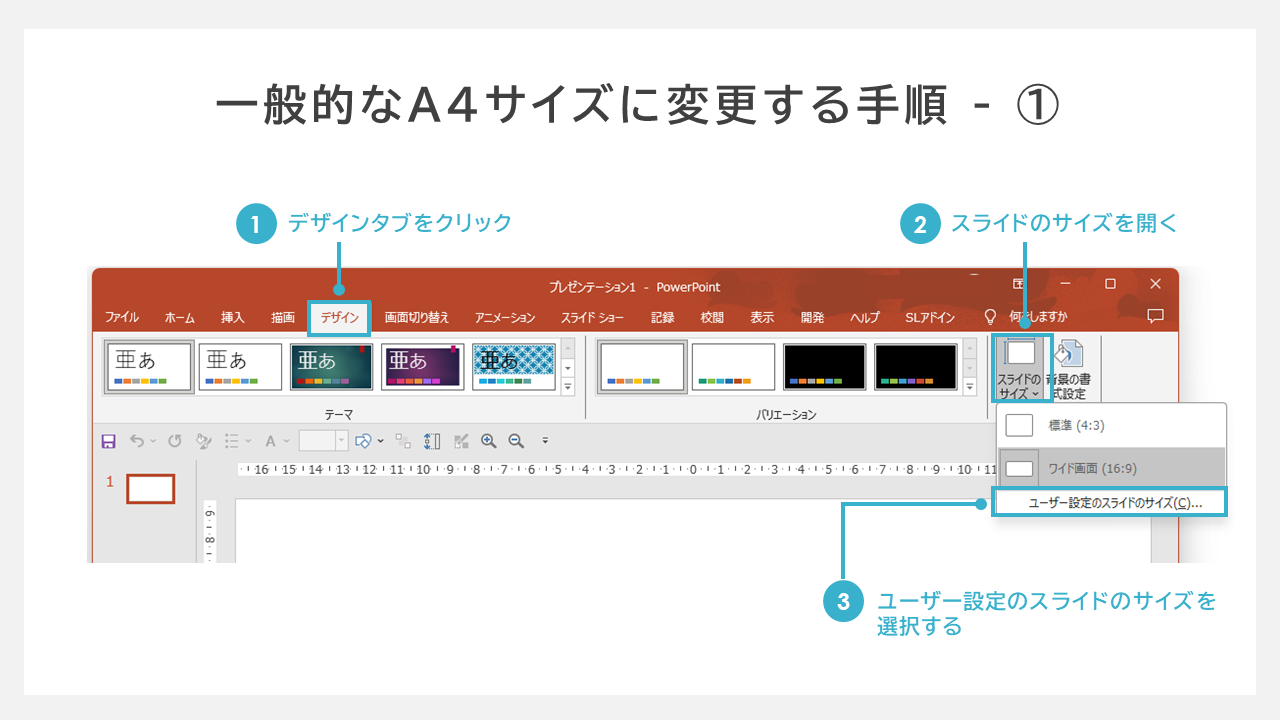Open the Undo history dropdown arrow
The image size is (1280, 720).
click(x=153, y=441)
